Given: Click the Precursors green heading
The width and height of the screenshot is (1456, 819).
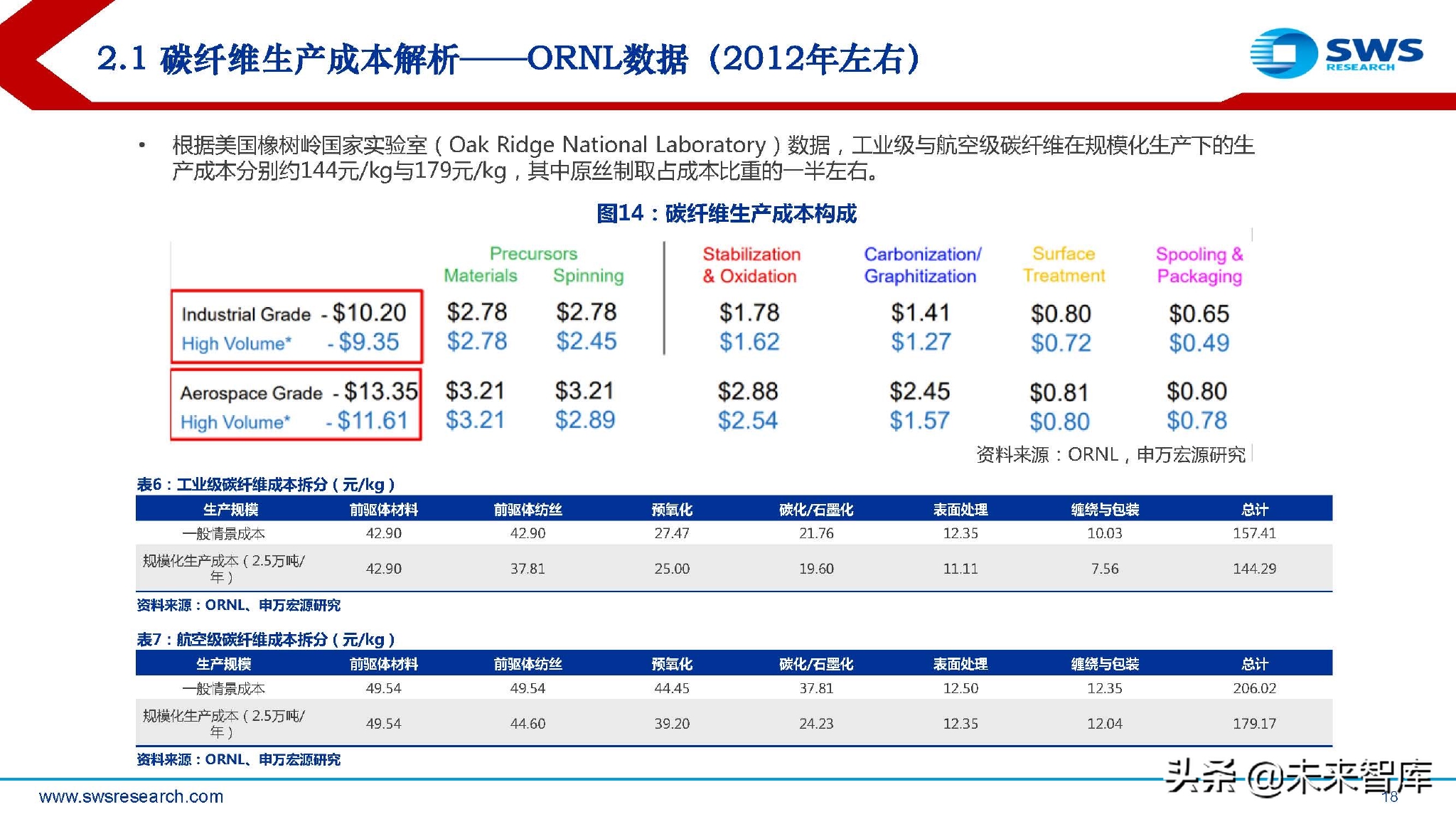Looking at the screenshot, I should point(533,254).
